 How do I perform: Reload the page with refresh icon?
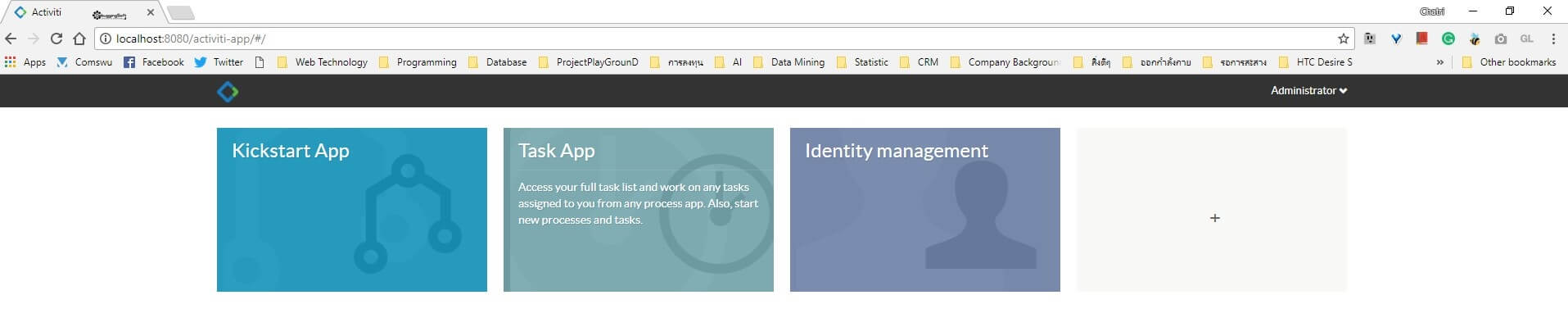[56, 39]
